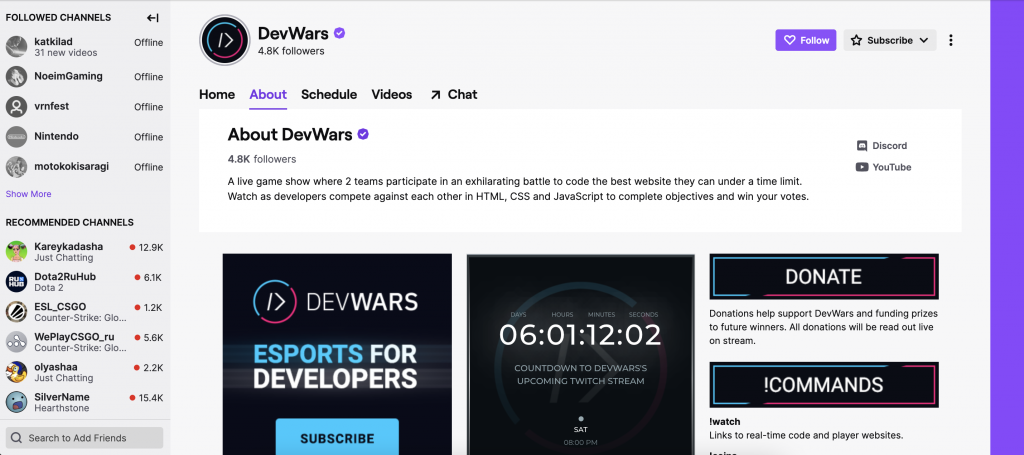Viewport: 1024px width, 455px height.
Task: Click the Search to Add Friends field
Action: pyautogui.click(x=84, y=438)
